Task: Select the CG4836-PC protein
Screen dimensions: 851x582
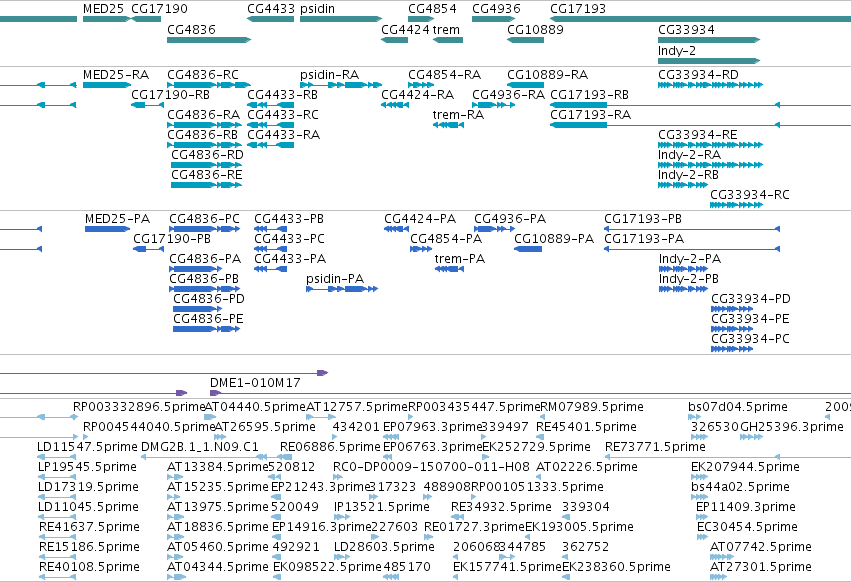Action: point(205,219)
